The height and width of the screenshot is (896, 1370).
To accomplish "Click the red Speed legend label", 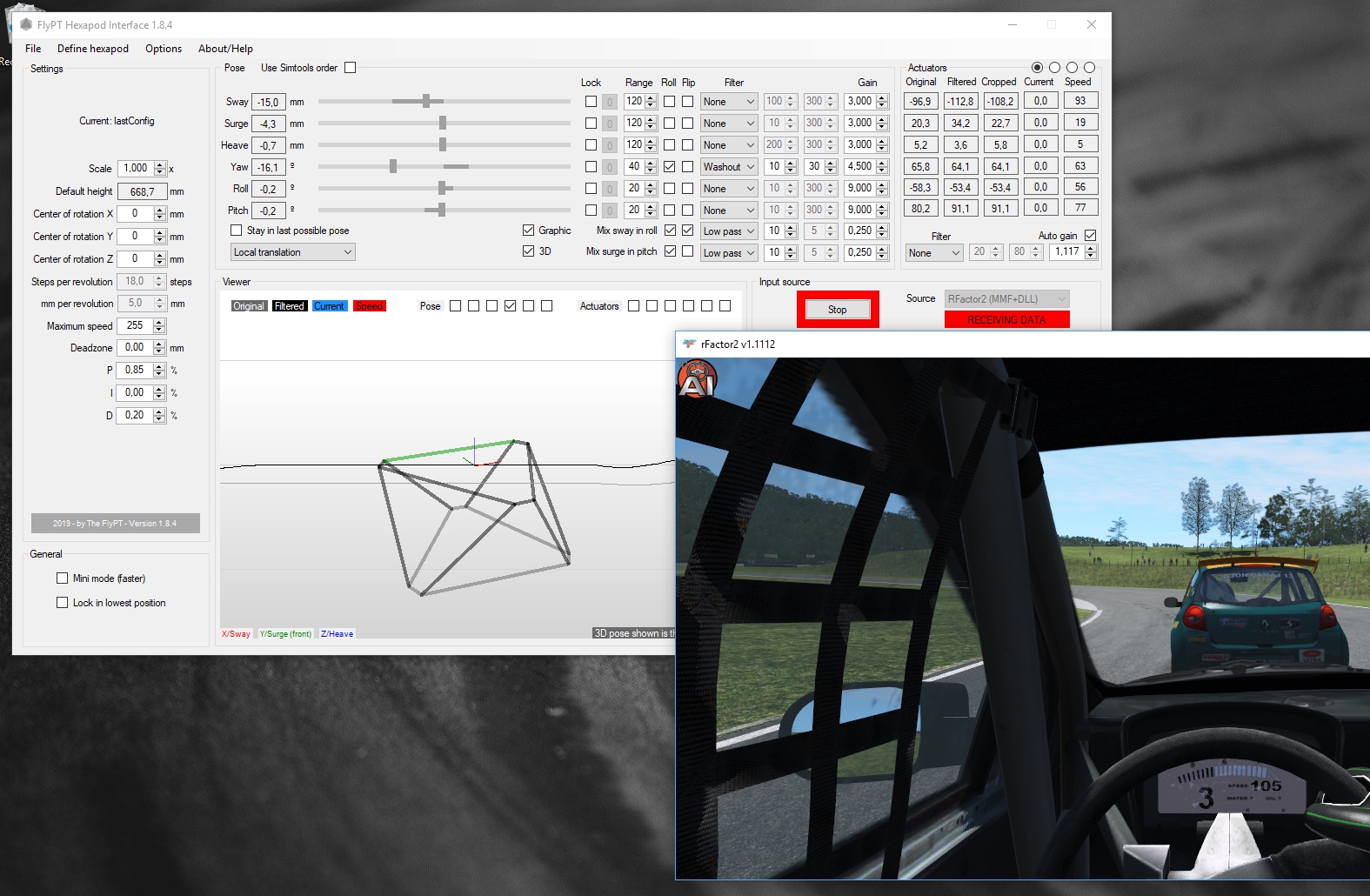I will pos(369,306).
